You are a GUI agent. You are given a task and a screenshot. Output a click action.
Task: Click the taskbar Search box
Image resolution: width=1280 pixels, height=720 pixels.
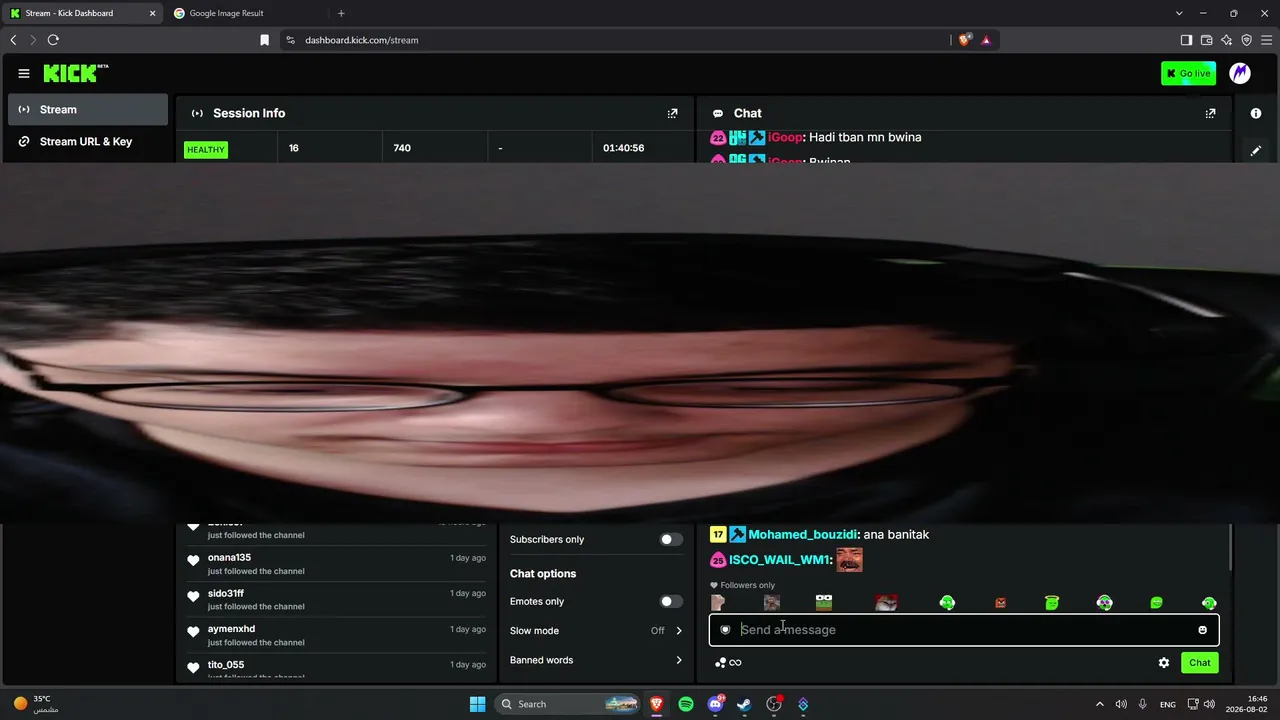[x=568, y=704]
